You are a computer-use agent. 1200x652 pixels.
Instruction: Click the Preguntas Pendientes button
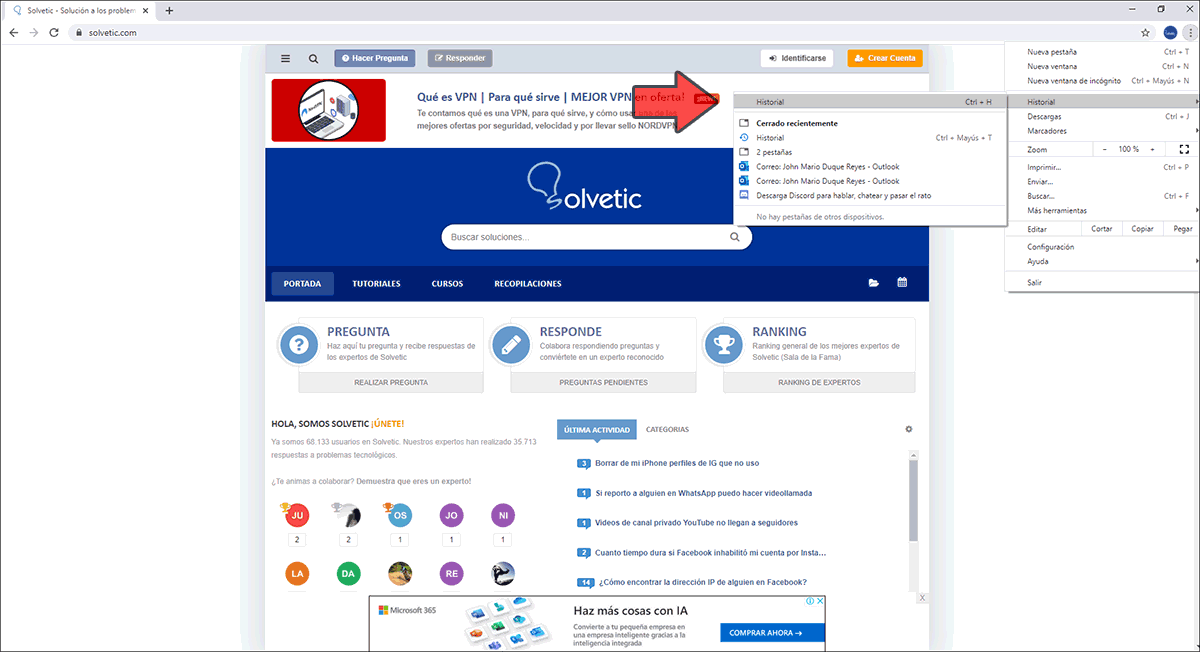coord(603,383)
